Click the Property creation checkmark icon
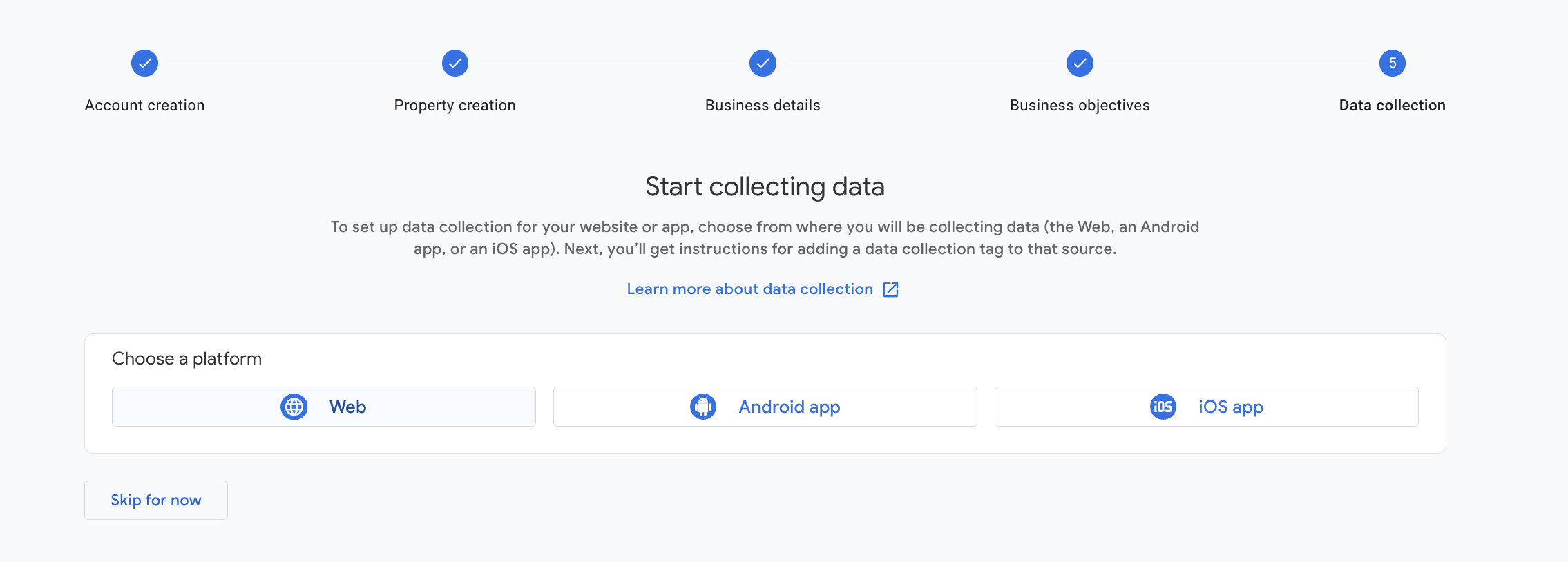Viewport: 1568px width, 562px height. coord(455,64)
